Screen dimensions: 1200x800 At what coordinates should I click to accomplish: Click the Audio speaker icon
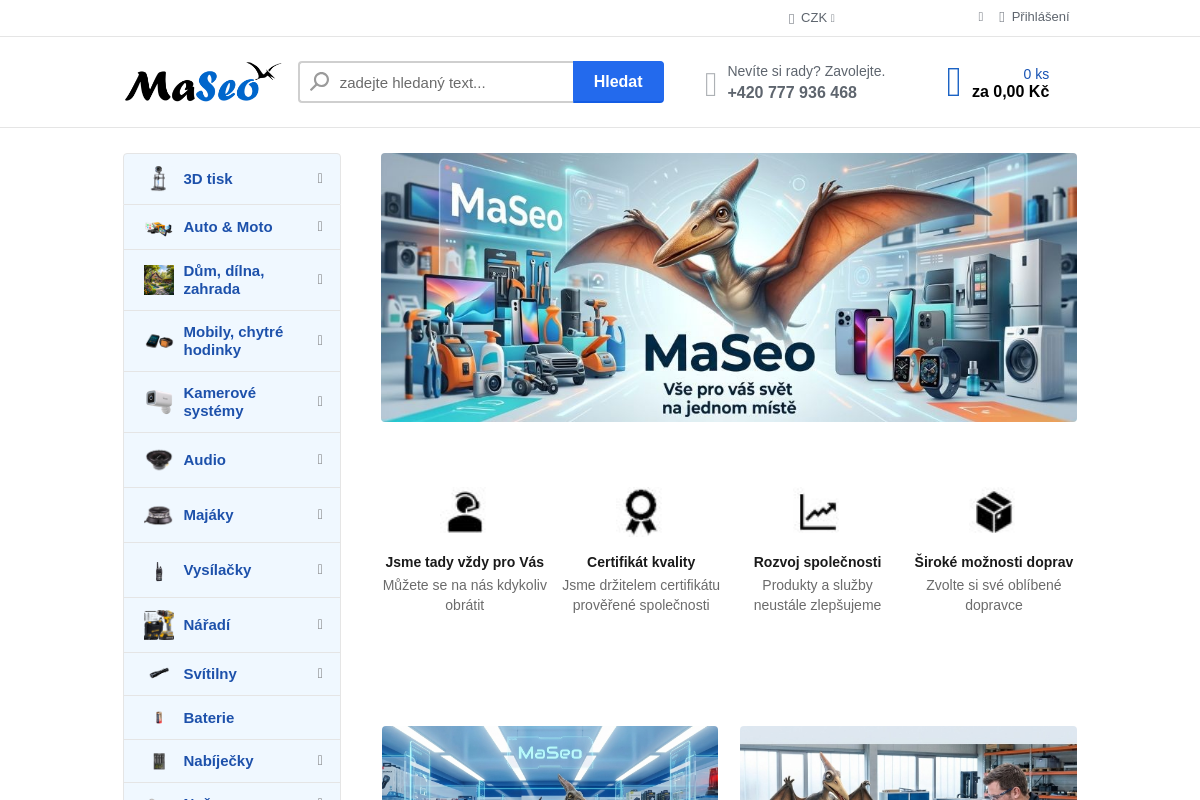click(x=159, y=460)
